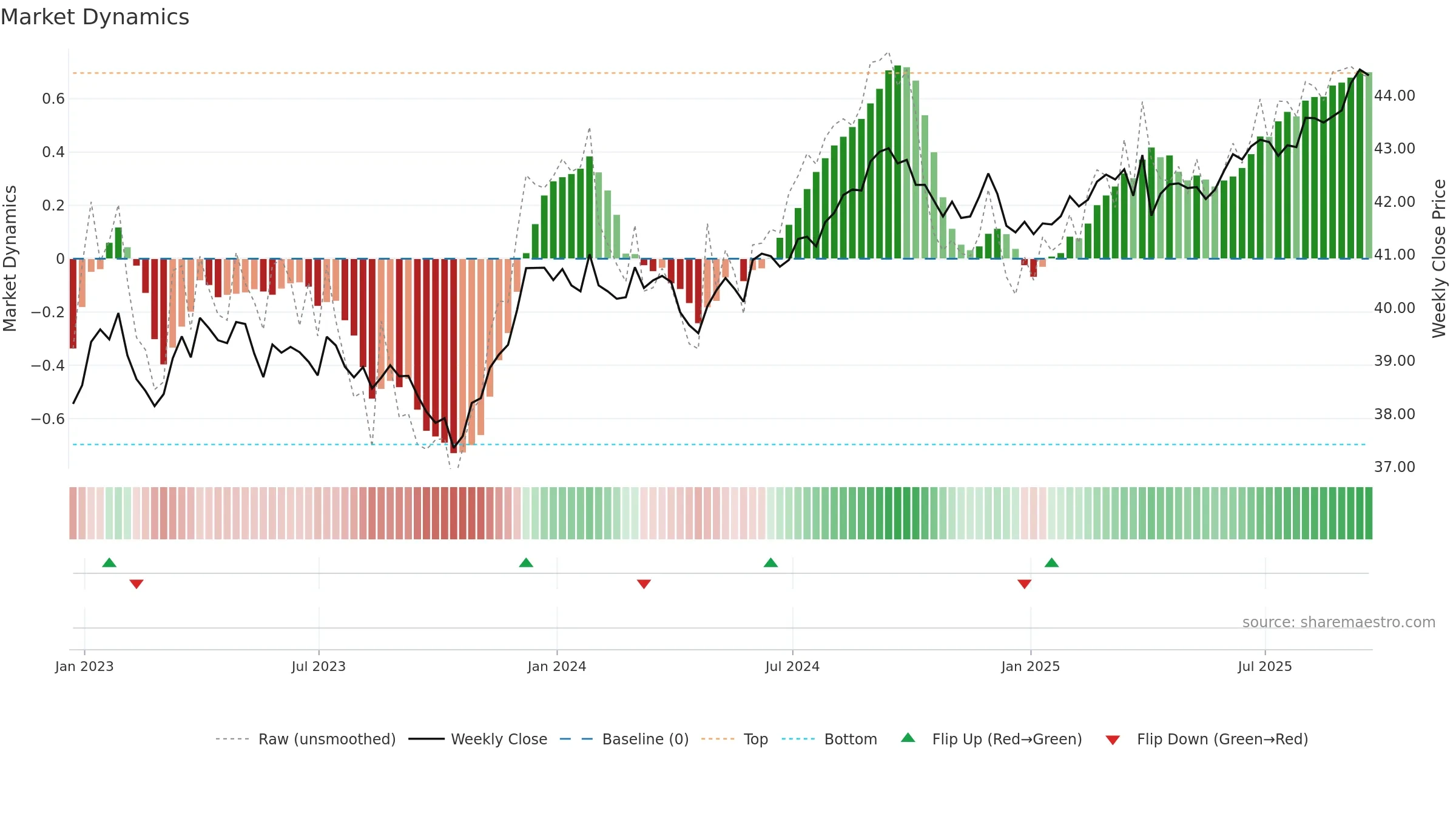Viewport: 1456px width, 819px height.
Task: Click the source: sharemaestro.com text
Action: (x=1339, y=622)
